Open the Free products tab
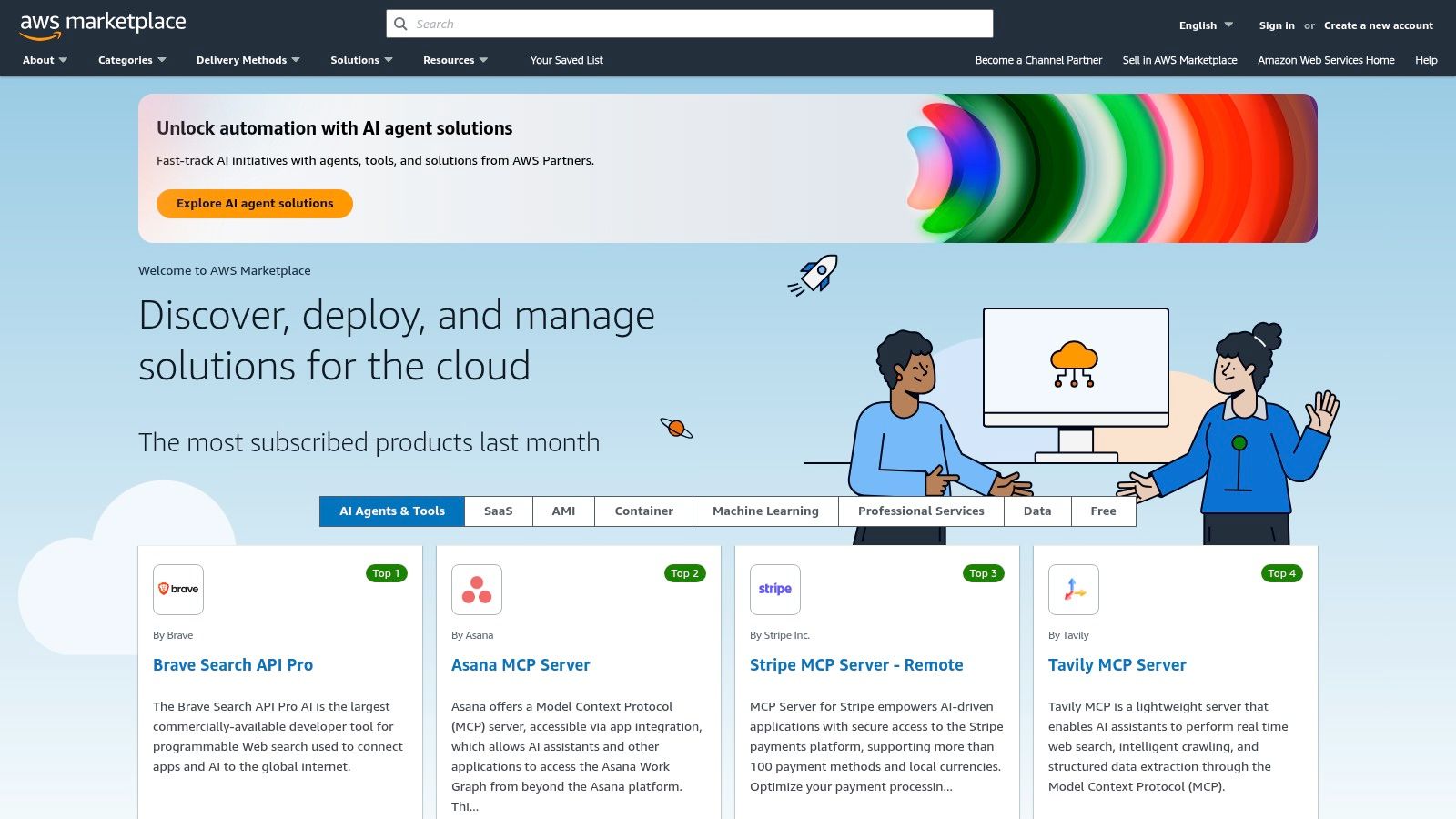Image resolution: width=1456 pixels, height=819 pixels. pyautogui.click(x=1103, y=511)
